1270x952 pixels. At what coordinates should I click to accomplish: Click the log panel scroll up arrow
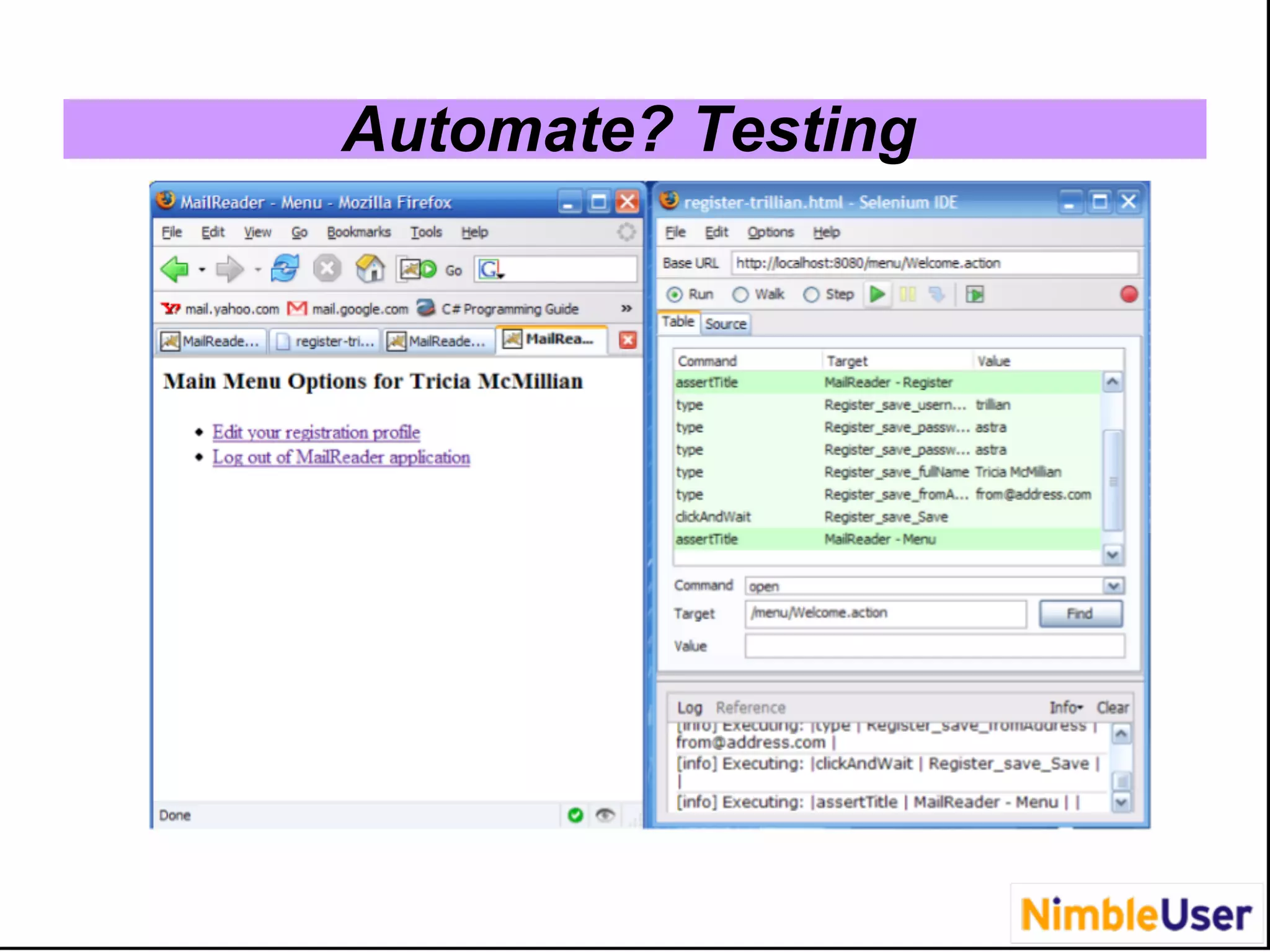pyautogui.click(x=1121, y=735)
